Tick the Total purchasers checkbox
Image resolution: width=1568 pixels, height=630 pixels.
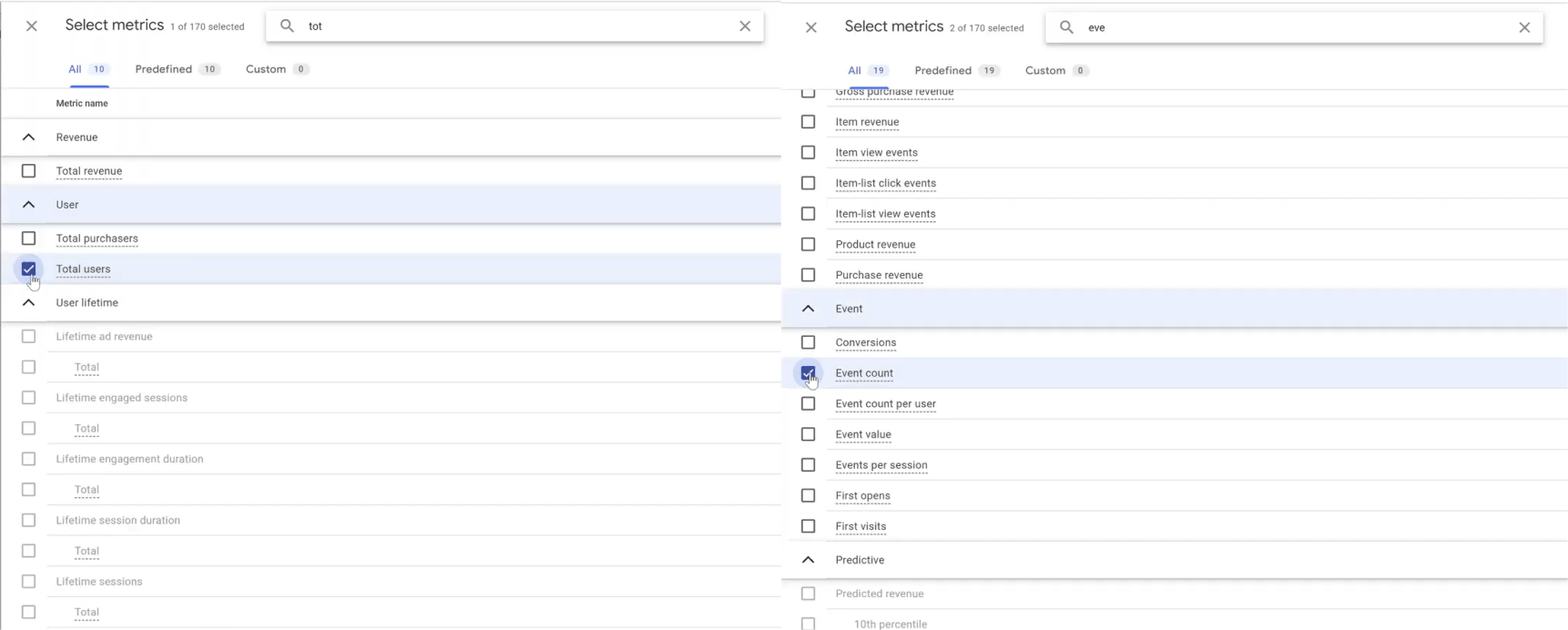point(29,238)
